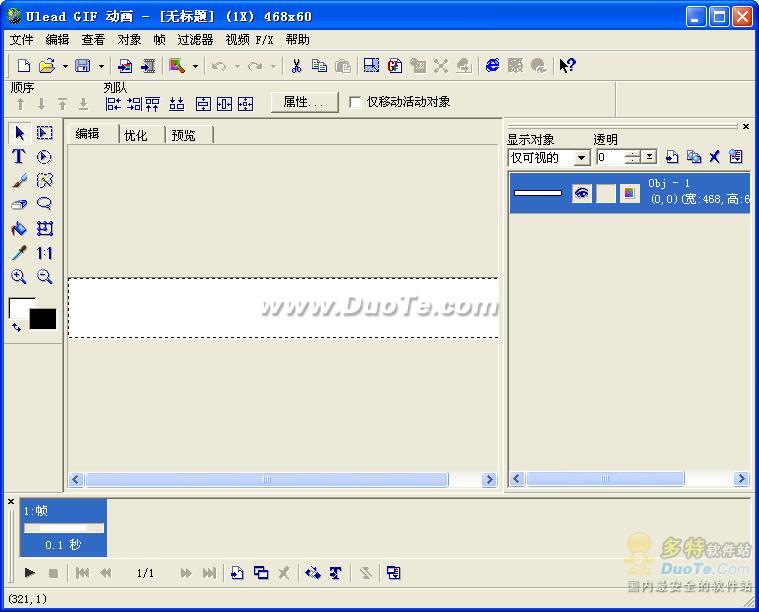The image size is (759, 612).
Task: Select the Paintbrush tool
Action: 19,181
